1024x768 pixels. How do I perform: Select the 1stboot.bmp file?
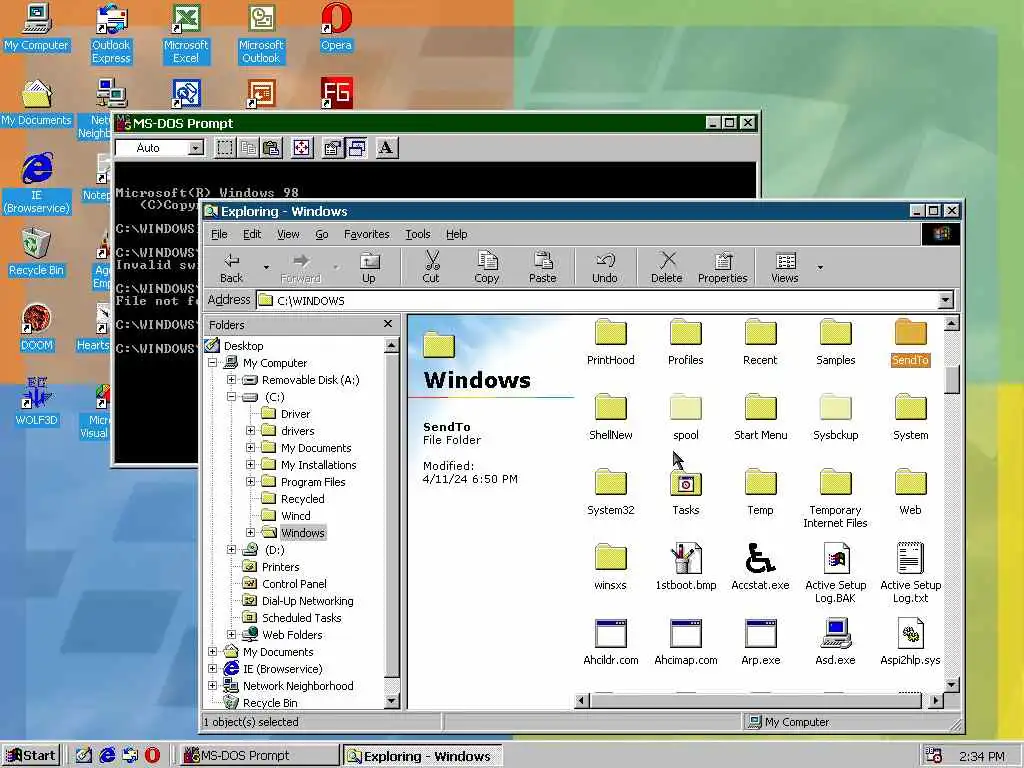pos(686,567)
